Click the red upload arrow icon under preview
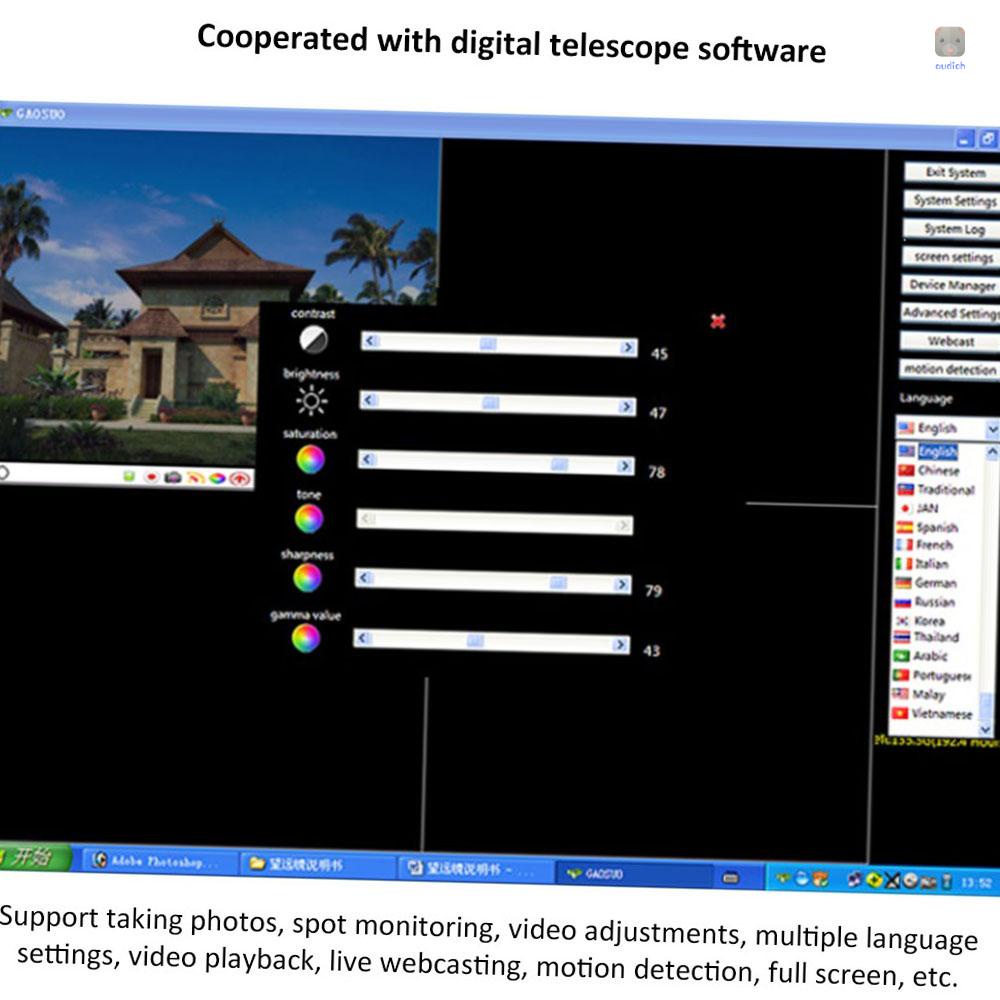Screen dimensions: 1000x1000 [x=239, y=478]
